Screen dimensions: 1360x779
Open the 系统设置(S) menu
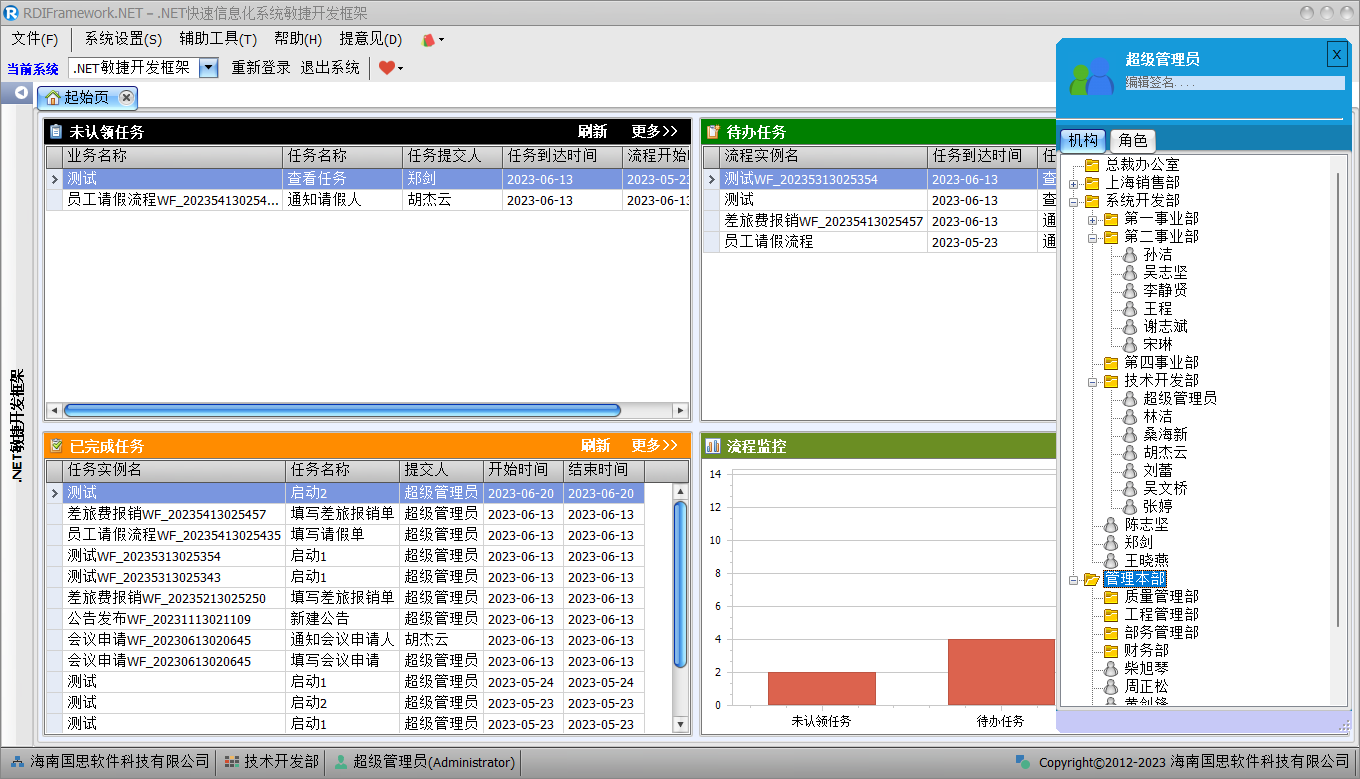pyautogui.click(x=123, y=39)
